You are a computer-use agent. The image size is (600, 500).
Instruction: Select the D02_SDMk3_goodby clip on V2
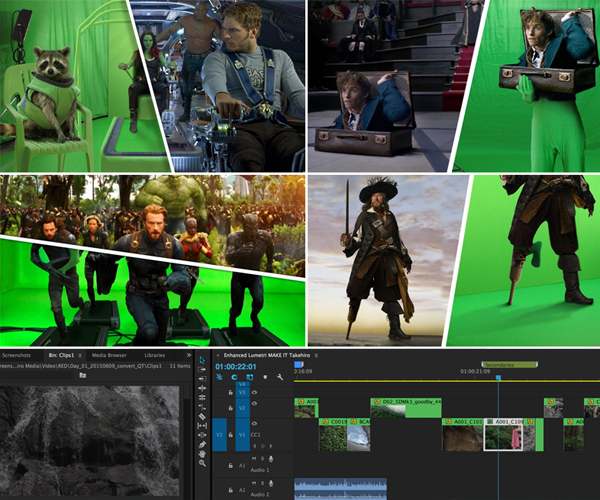point(406,408)
